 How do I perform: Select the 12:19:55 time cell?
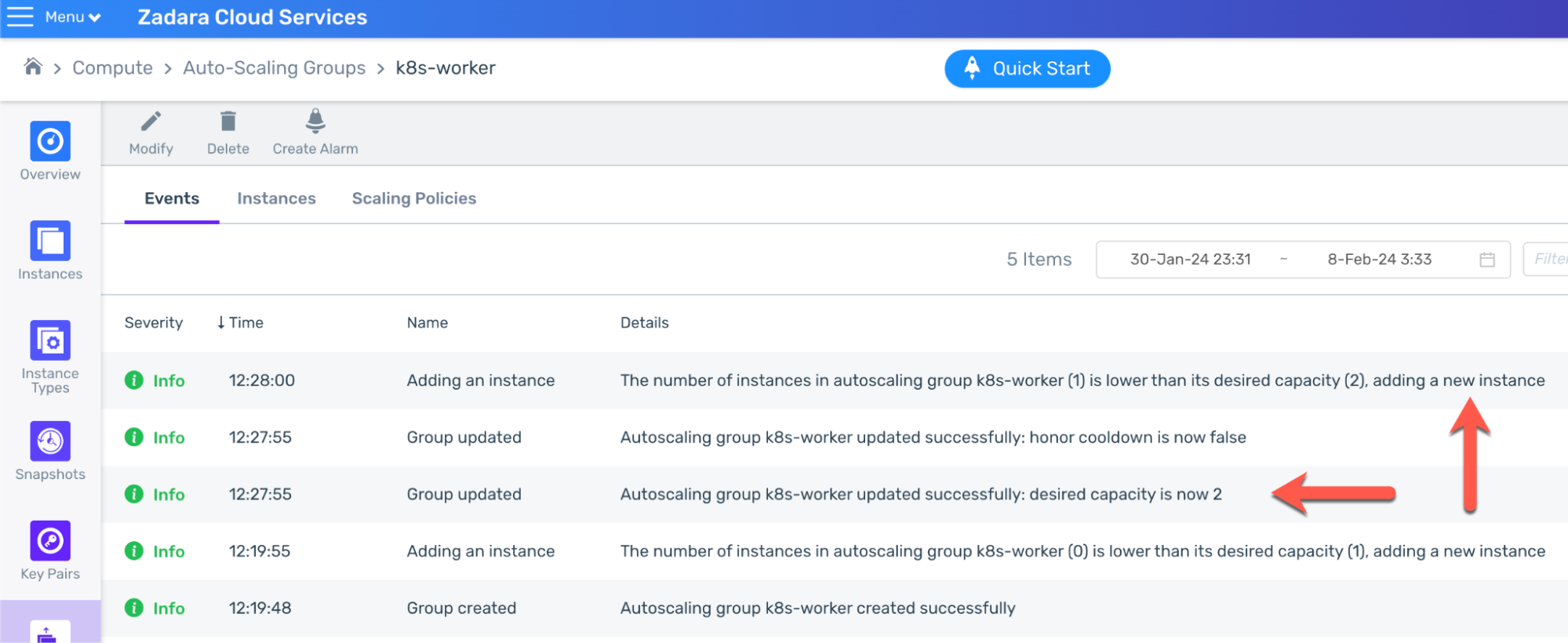pyautogui.click(x=260, y=551)
